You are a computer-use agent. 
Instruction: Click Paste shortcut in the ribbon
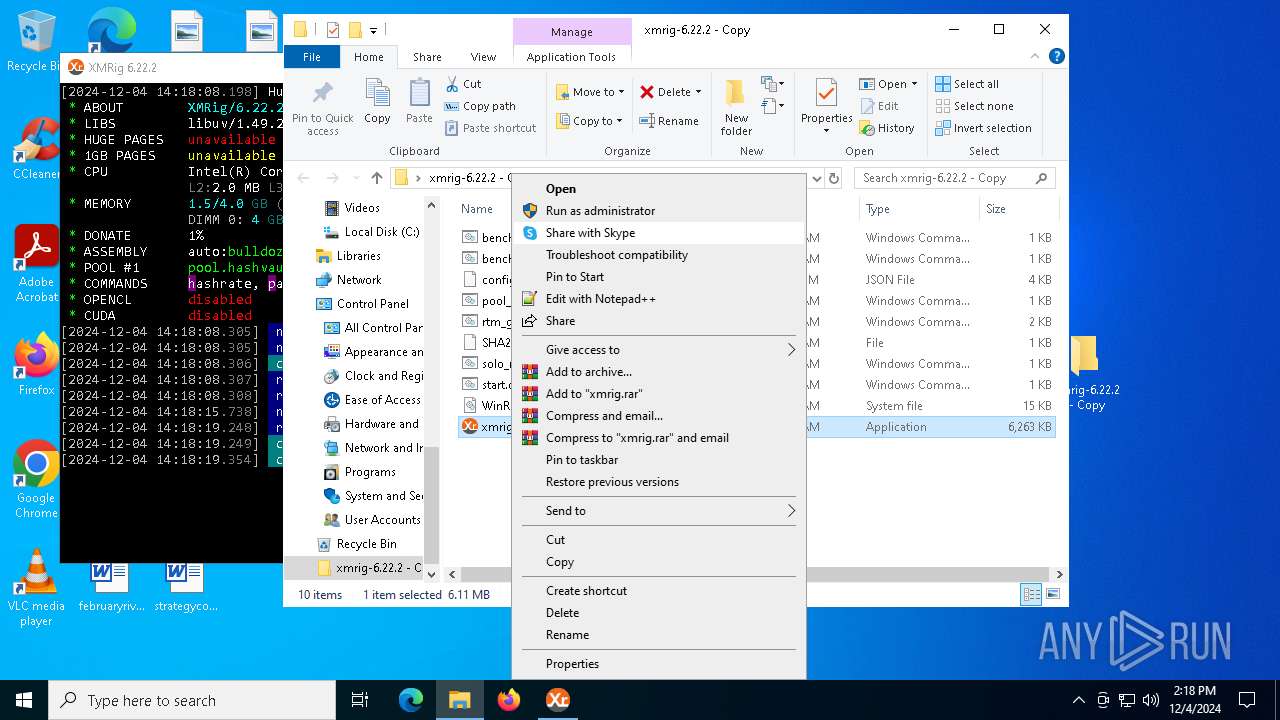point(490,128)
